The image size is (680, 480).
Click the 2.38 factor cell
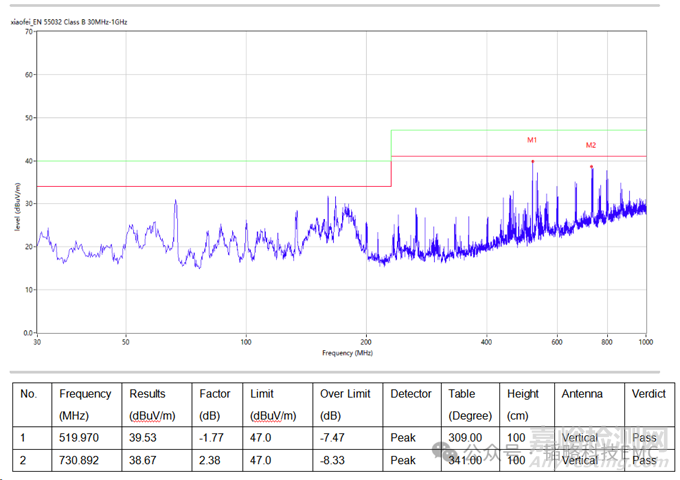coord(210,460)
